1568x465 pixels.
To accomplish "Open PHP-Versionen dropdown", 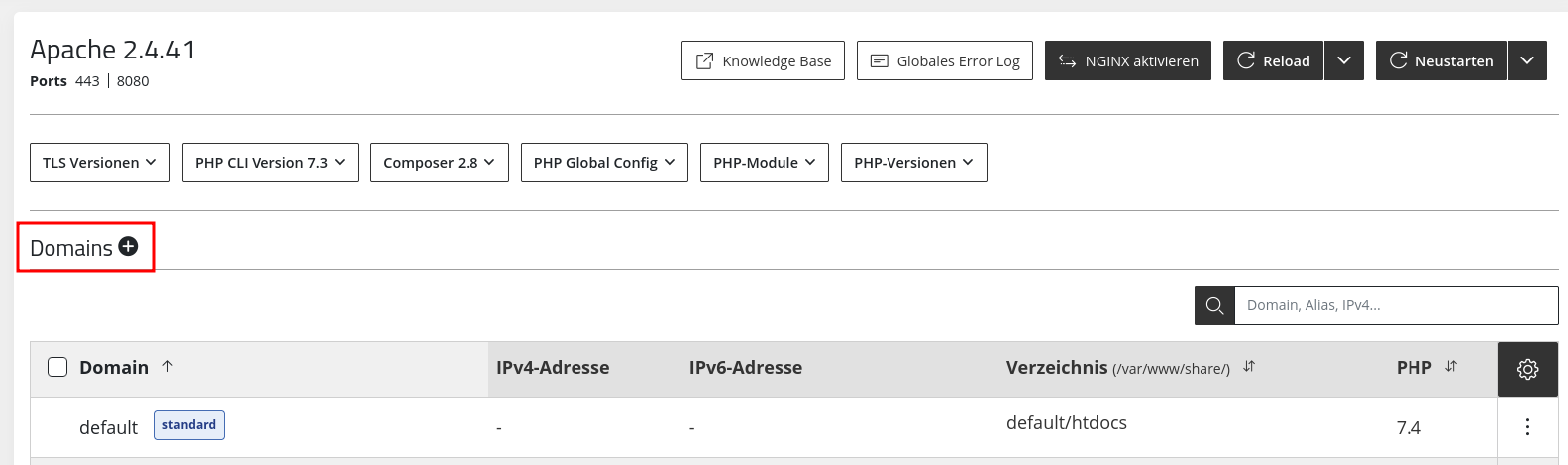I will coord(914,163).
